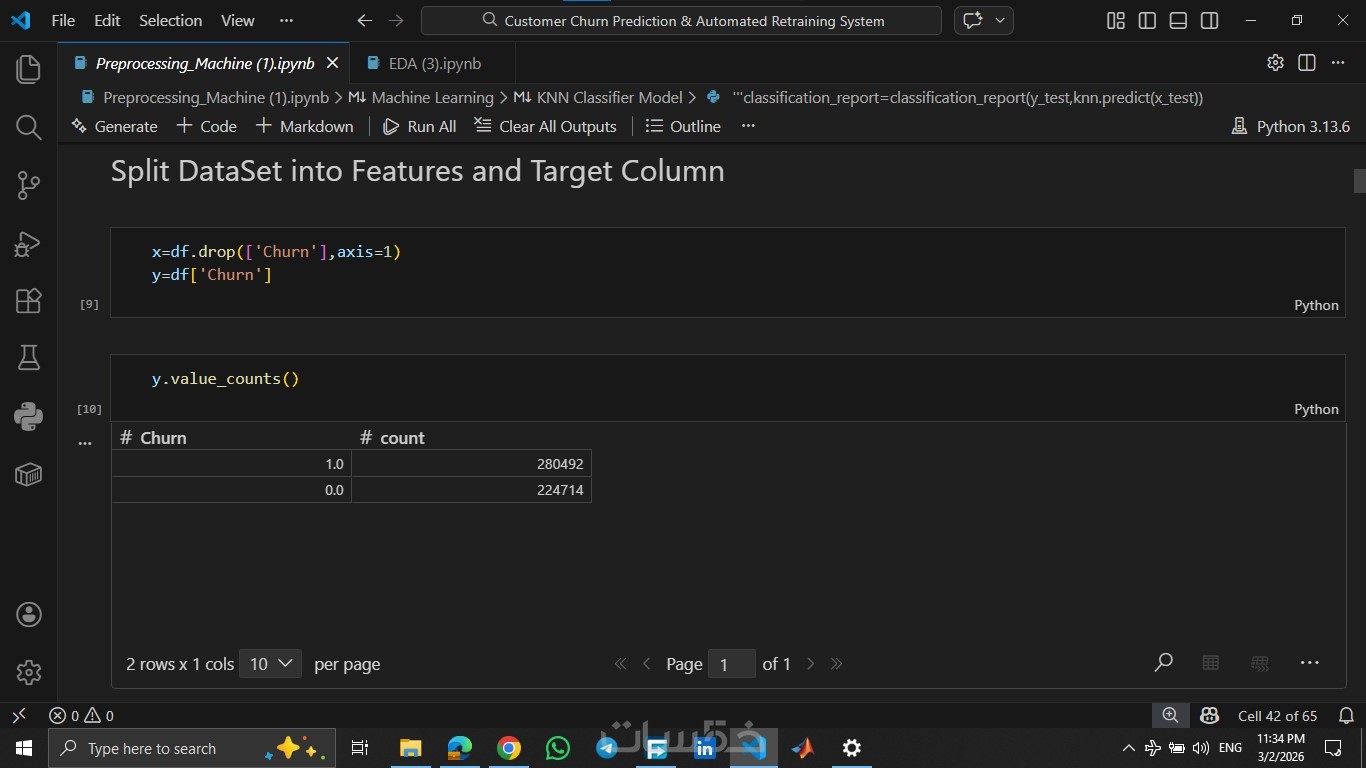Open magnifier search in output table
This screenshot has width=1366, height=768.
click(x=1164, y=662)
